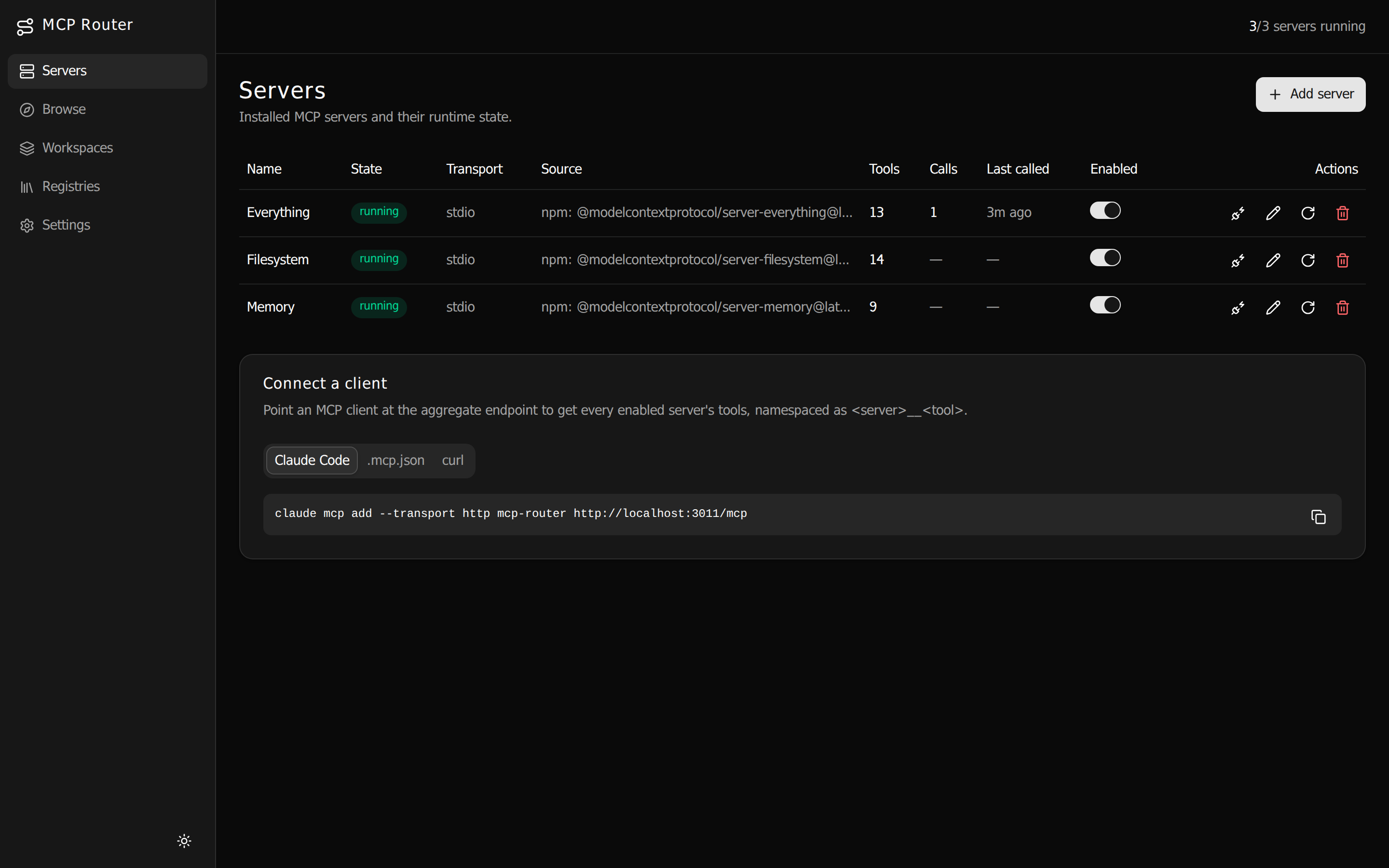The width and height of the screenshot is (1389, 868).
Task: Click the Transport column header
Action: 474,169
